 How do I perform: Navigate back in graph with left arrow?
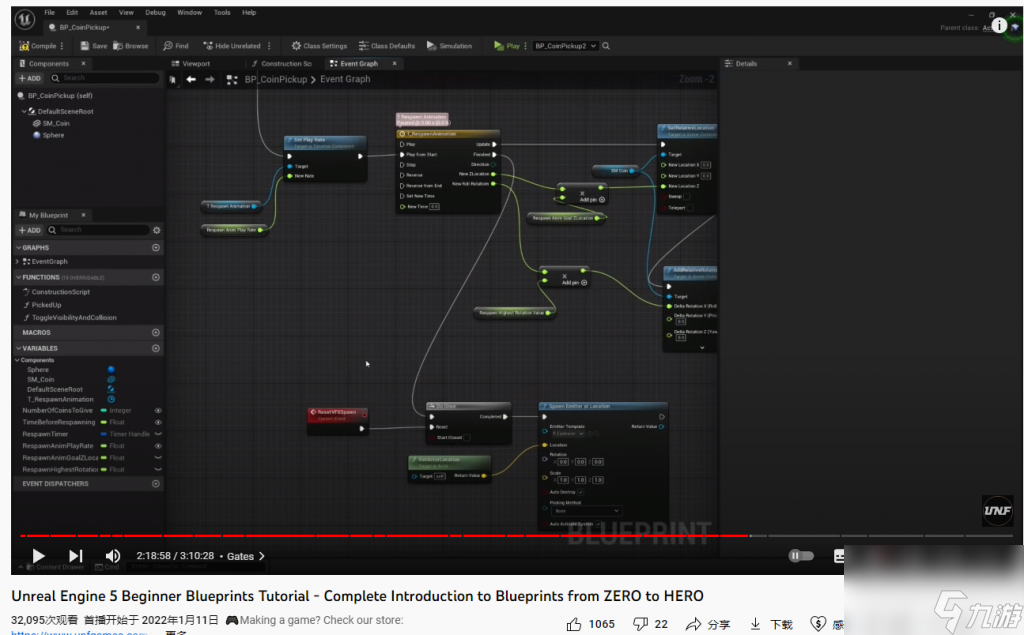191,79
